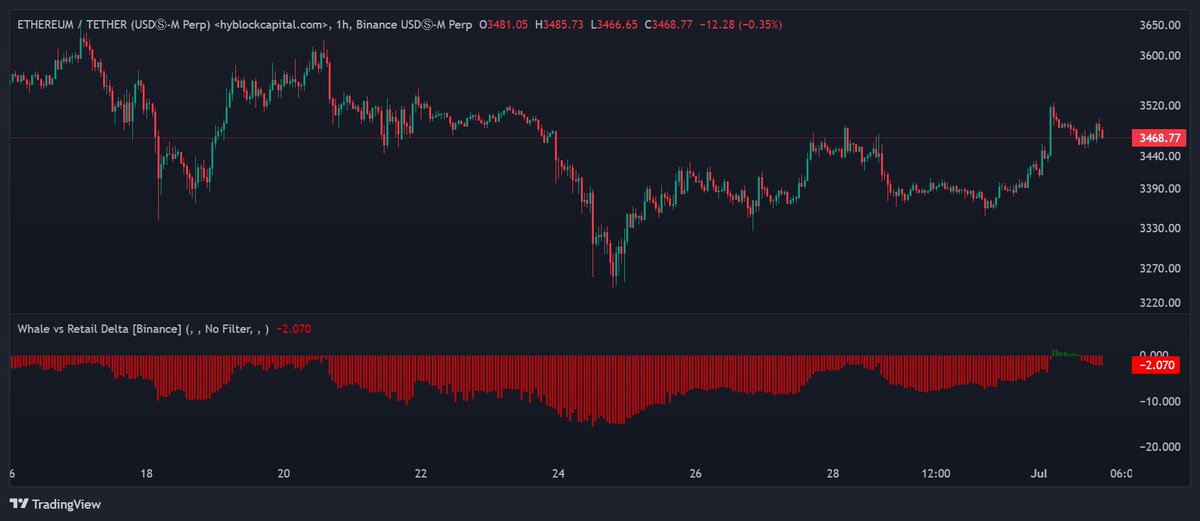The height and width of the screenshot is (521, 1200).
Task: Click the 3390.00 price axis label
Action: (1160, 189)
